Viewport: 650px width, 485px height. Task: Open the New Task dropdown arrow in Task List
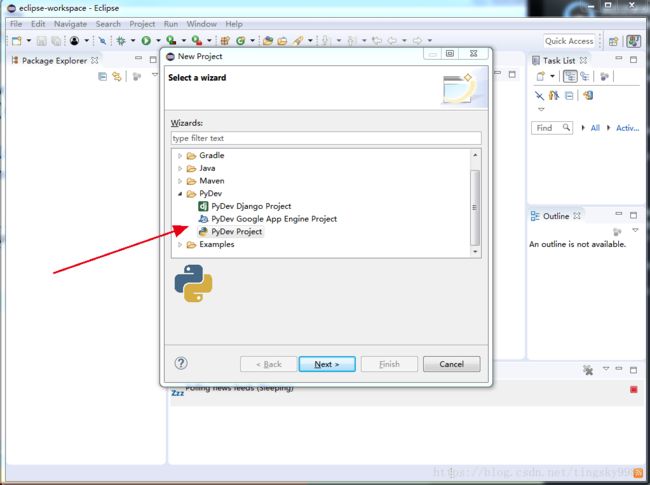[x=552, y=76]
